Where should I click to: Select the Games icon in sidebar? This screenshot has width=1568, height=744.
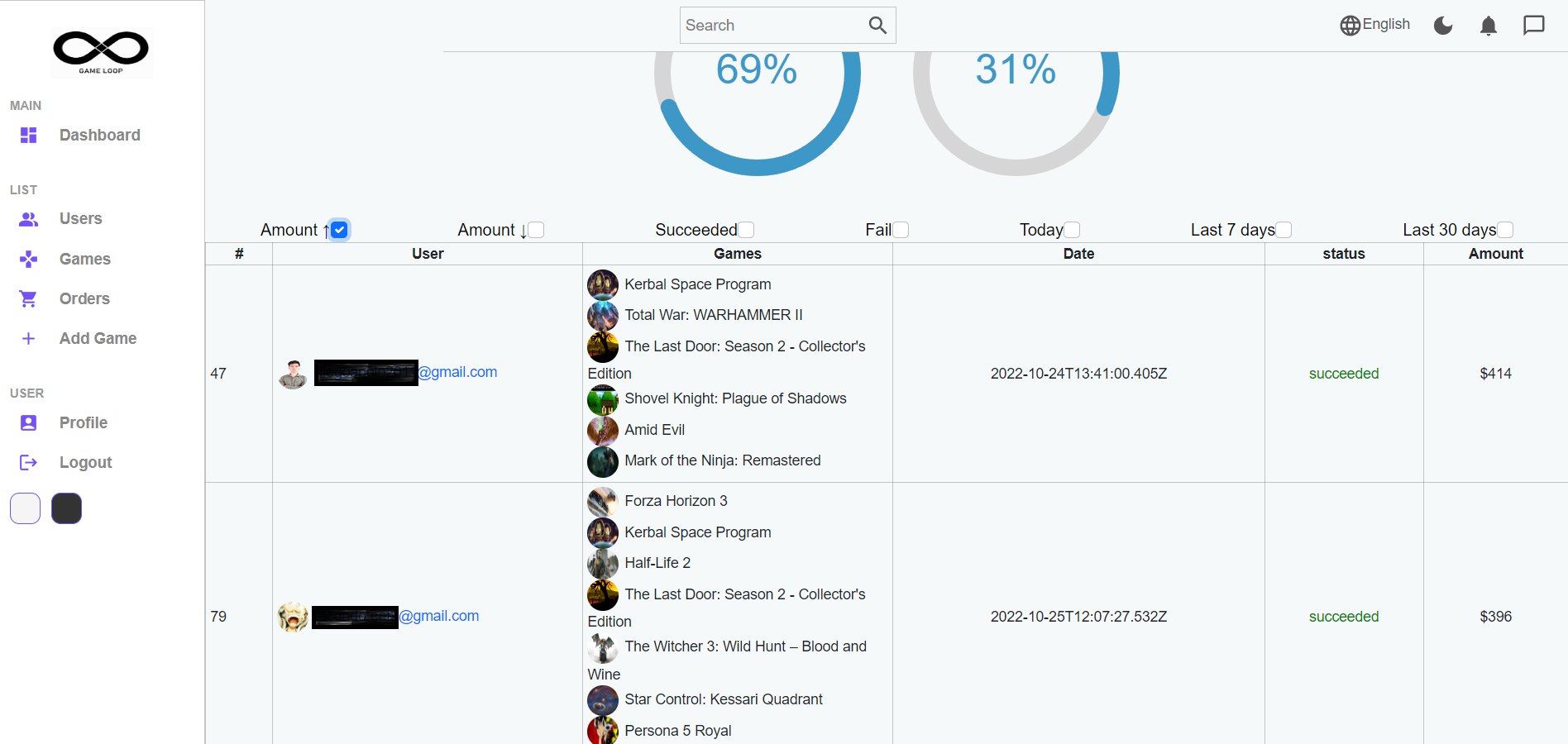pyautogui.click(x=28, y=259)
